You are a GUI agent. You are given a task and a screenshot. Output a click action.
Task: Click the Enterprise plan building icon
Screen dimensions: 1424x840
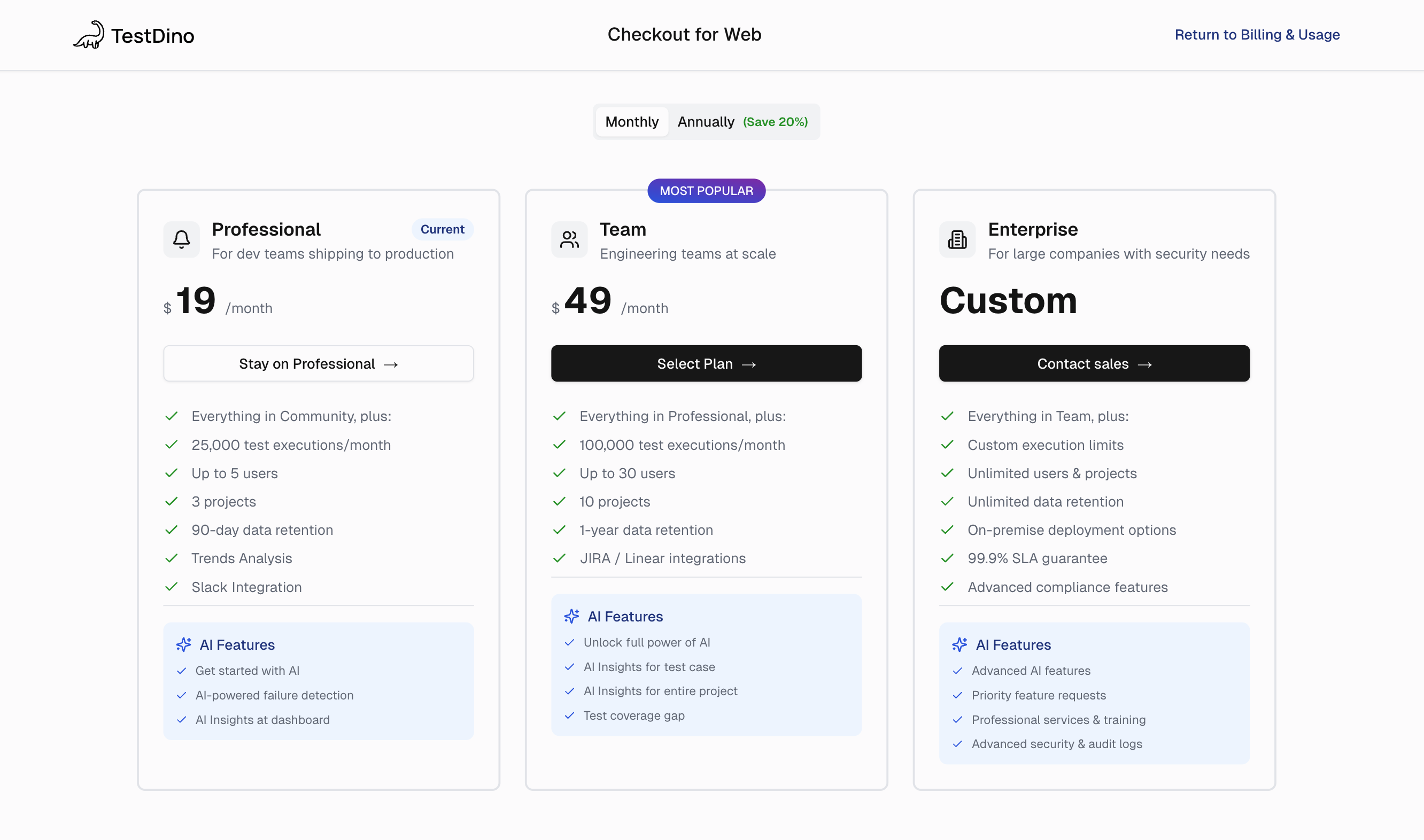point(957,239)
